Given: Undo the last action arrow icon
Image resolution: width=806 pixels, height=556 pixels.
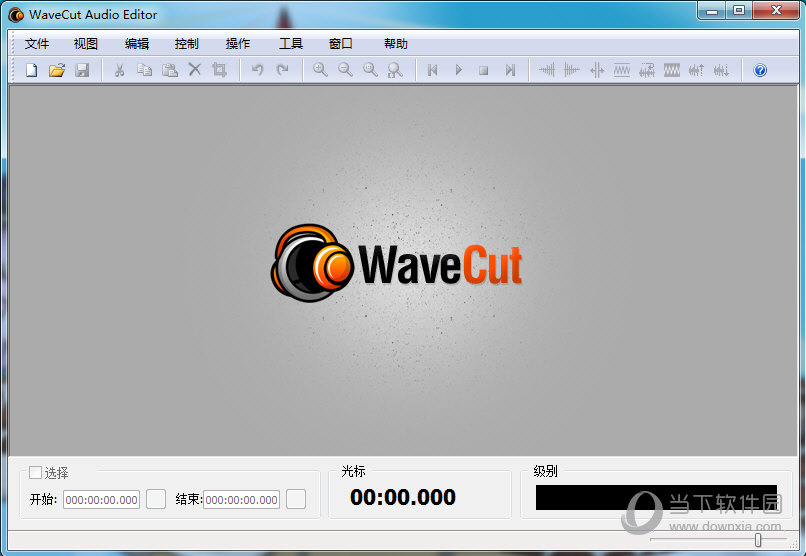Looking at the screenshot, I should (258, 69).
